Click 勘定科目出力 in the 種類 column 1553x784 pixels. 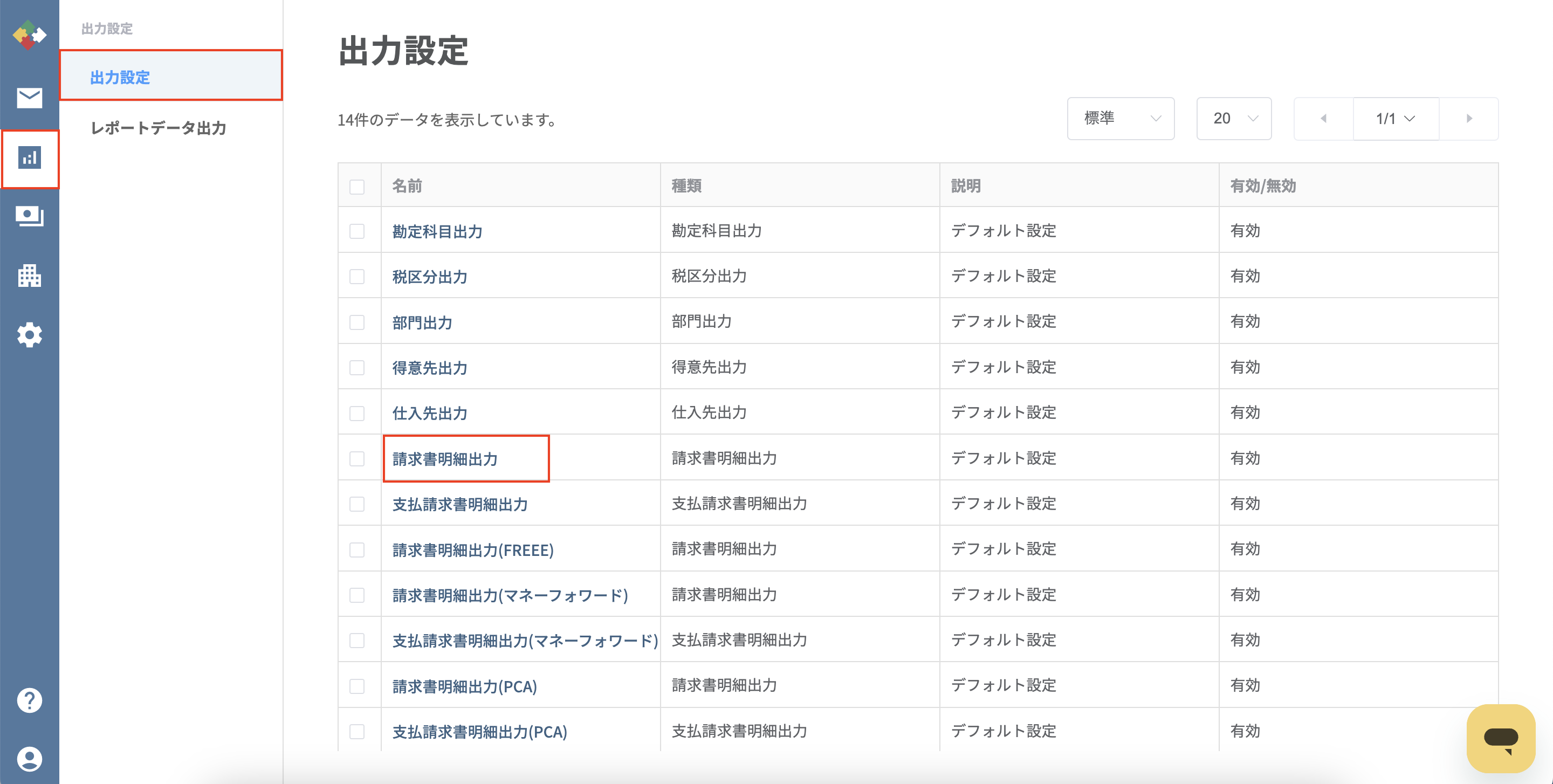coord(717,230)
